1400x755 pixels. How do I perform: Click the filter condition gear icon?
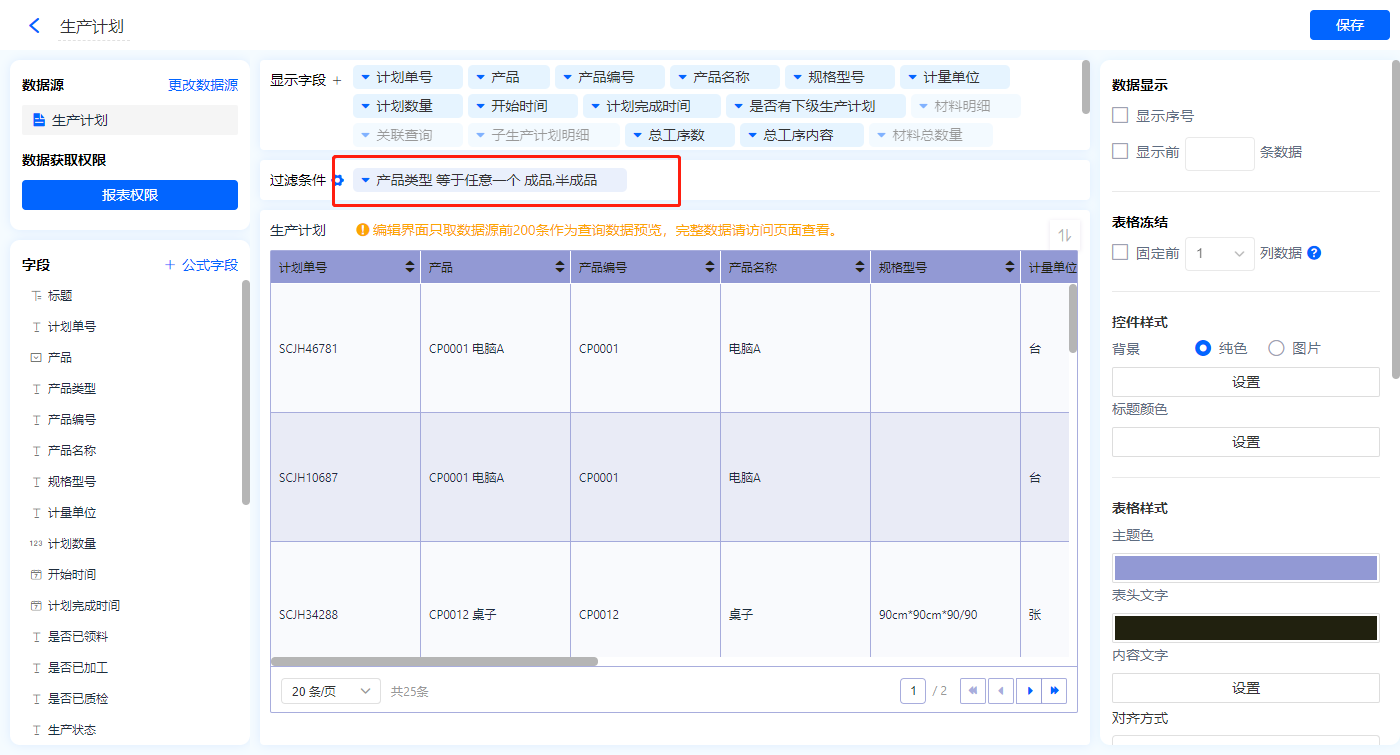click(338, 181)
